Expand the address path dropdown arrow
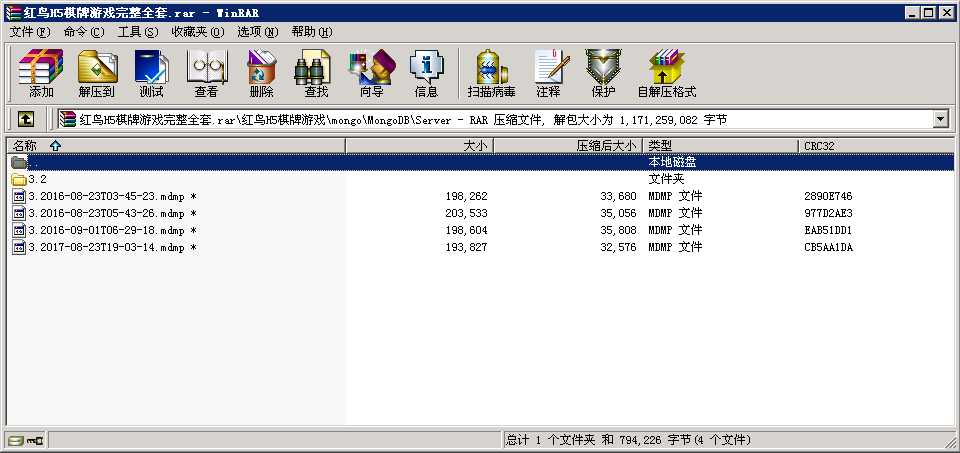 [940, 119]
